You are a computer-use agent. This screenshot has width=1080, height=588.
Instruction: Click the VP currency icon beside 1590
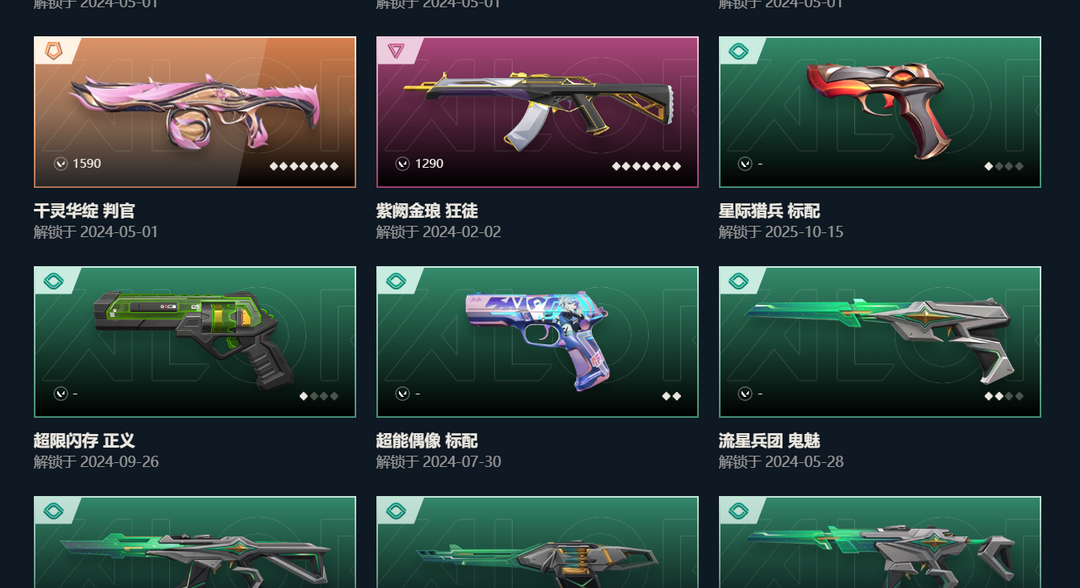[x=61, y=164]
